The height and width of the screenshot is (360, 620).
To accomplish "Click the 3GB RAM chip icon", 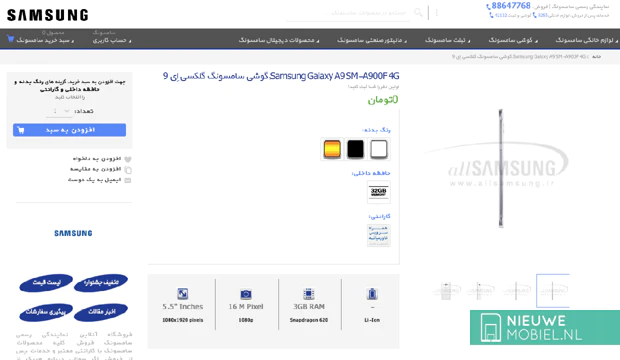I will 309,294.
